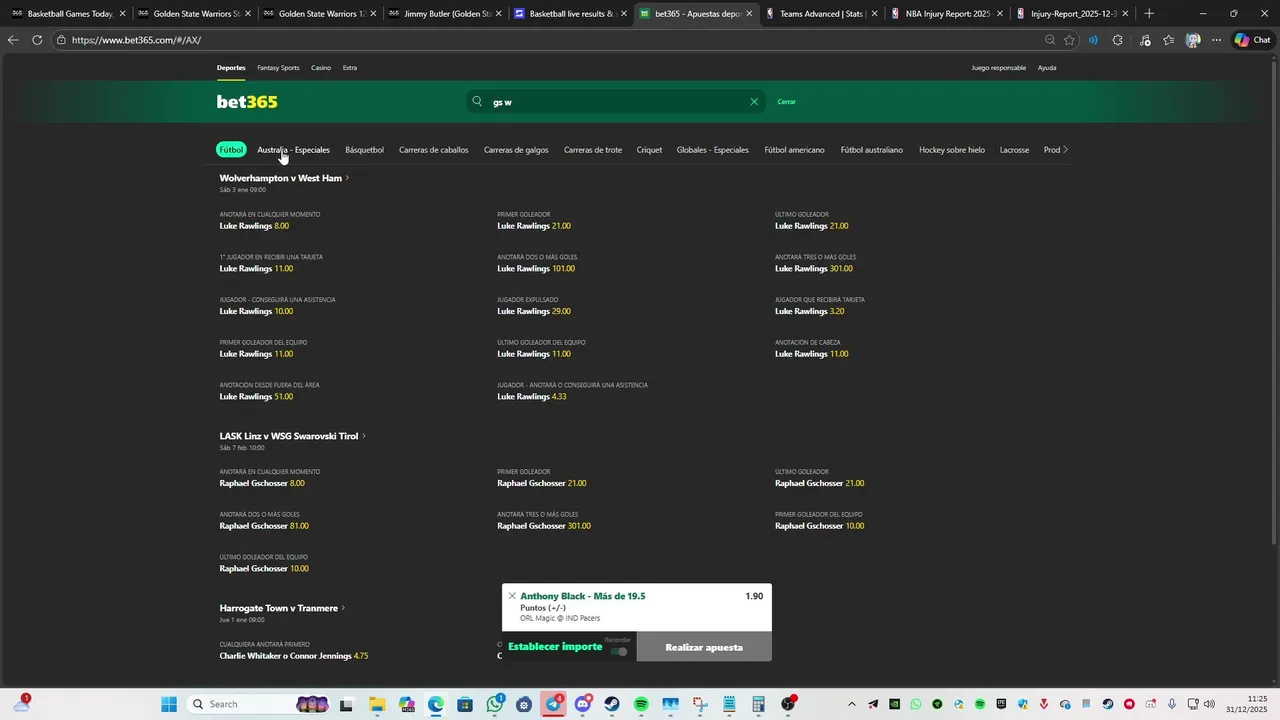The image size is (1280, 720).
Task: Click the search magnifier in bet365 search bar
Action: coord(477,101)
